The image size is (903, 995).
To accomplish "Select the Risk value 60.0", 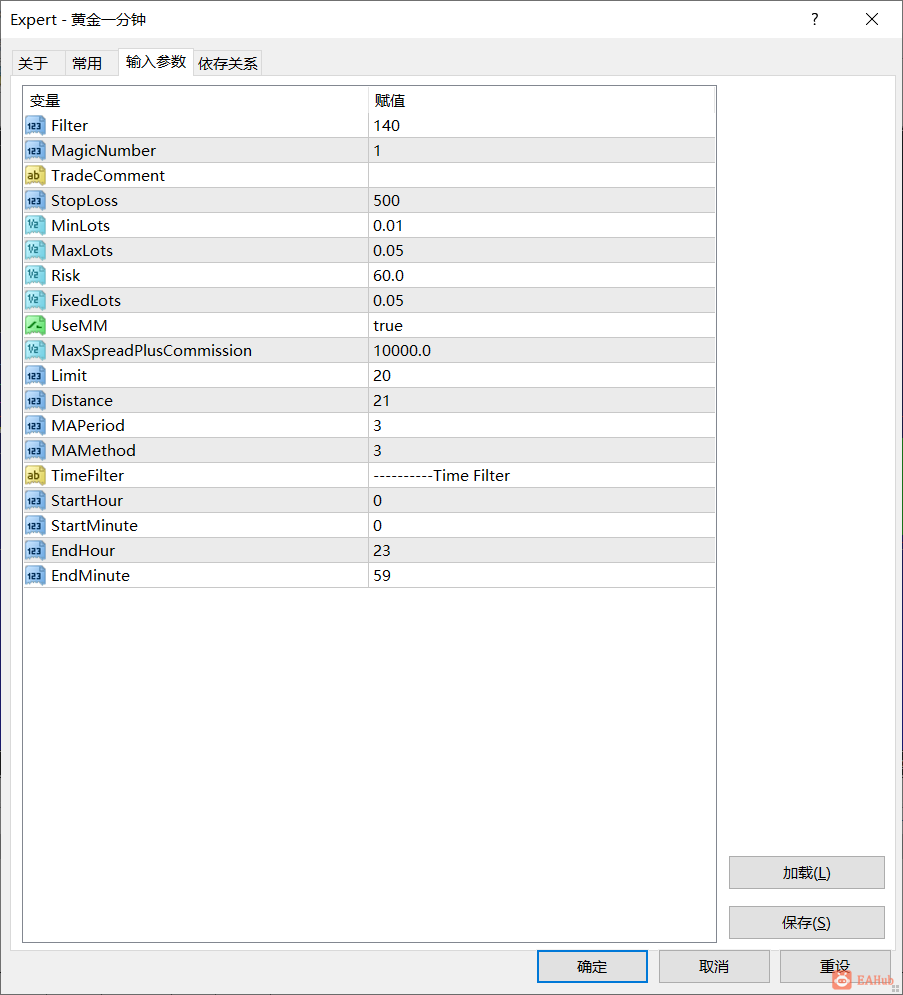I will coord(388,275).
